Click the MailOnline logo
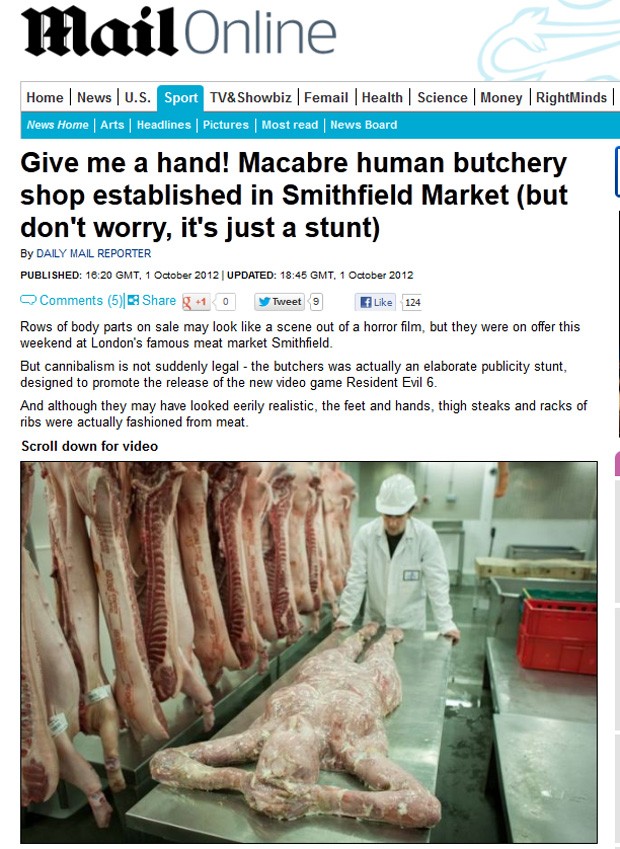Image resolution: width=620 pixels, height=849 pixels. point(179,34)
